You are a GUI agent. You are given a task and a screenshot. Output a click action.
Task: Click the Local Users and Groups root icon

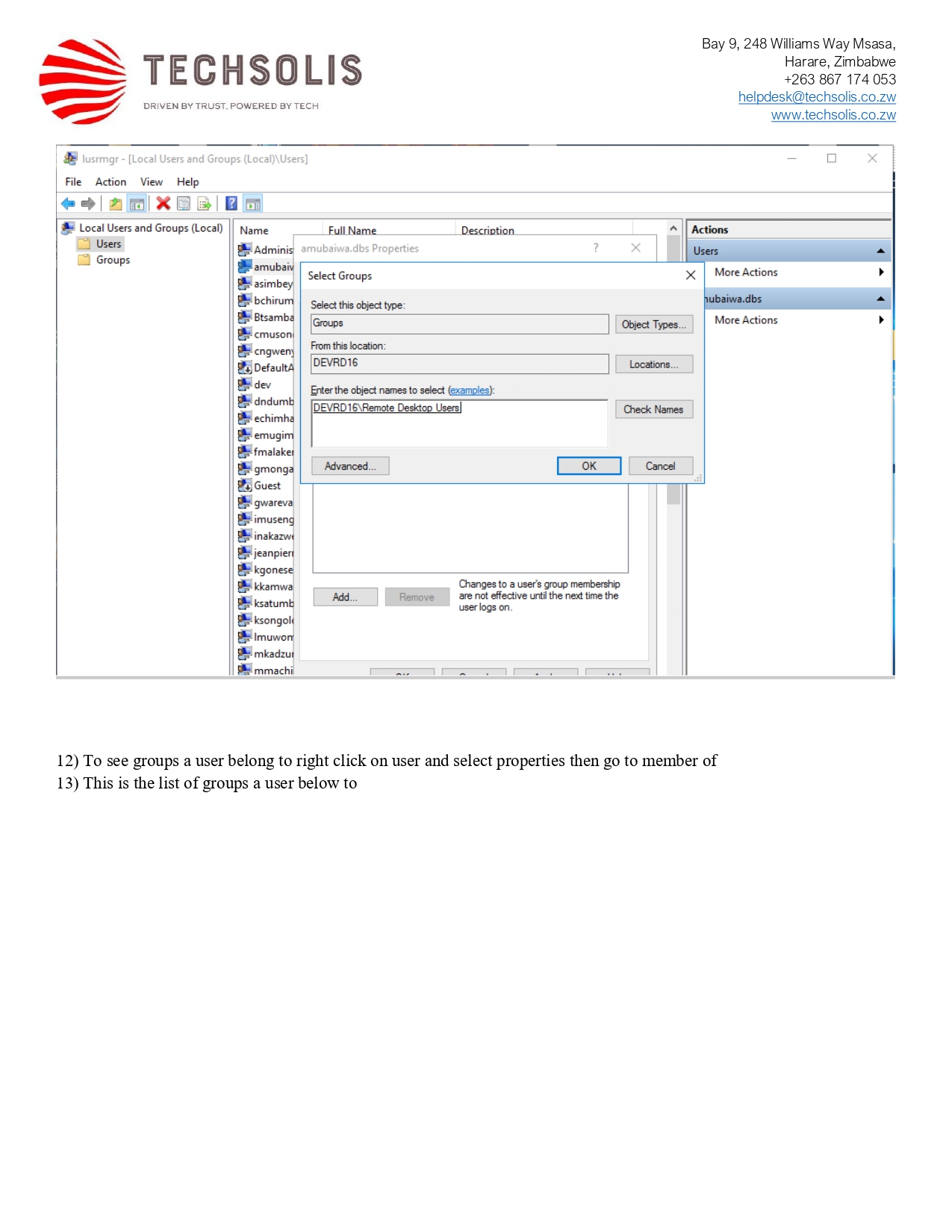tap(68, 228)
